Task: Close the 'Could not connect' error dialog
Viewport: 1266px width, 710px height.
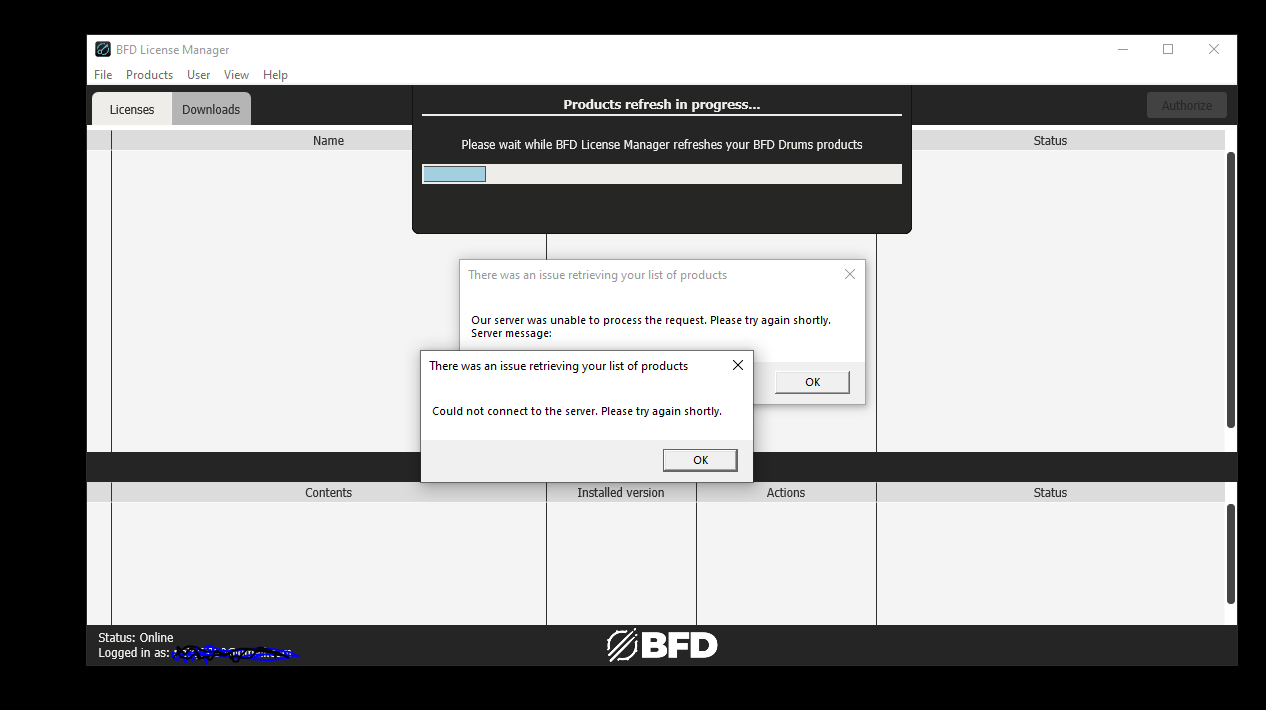Action: (x=738, y=365)
